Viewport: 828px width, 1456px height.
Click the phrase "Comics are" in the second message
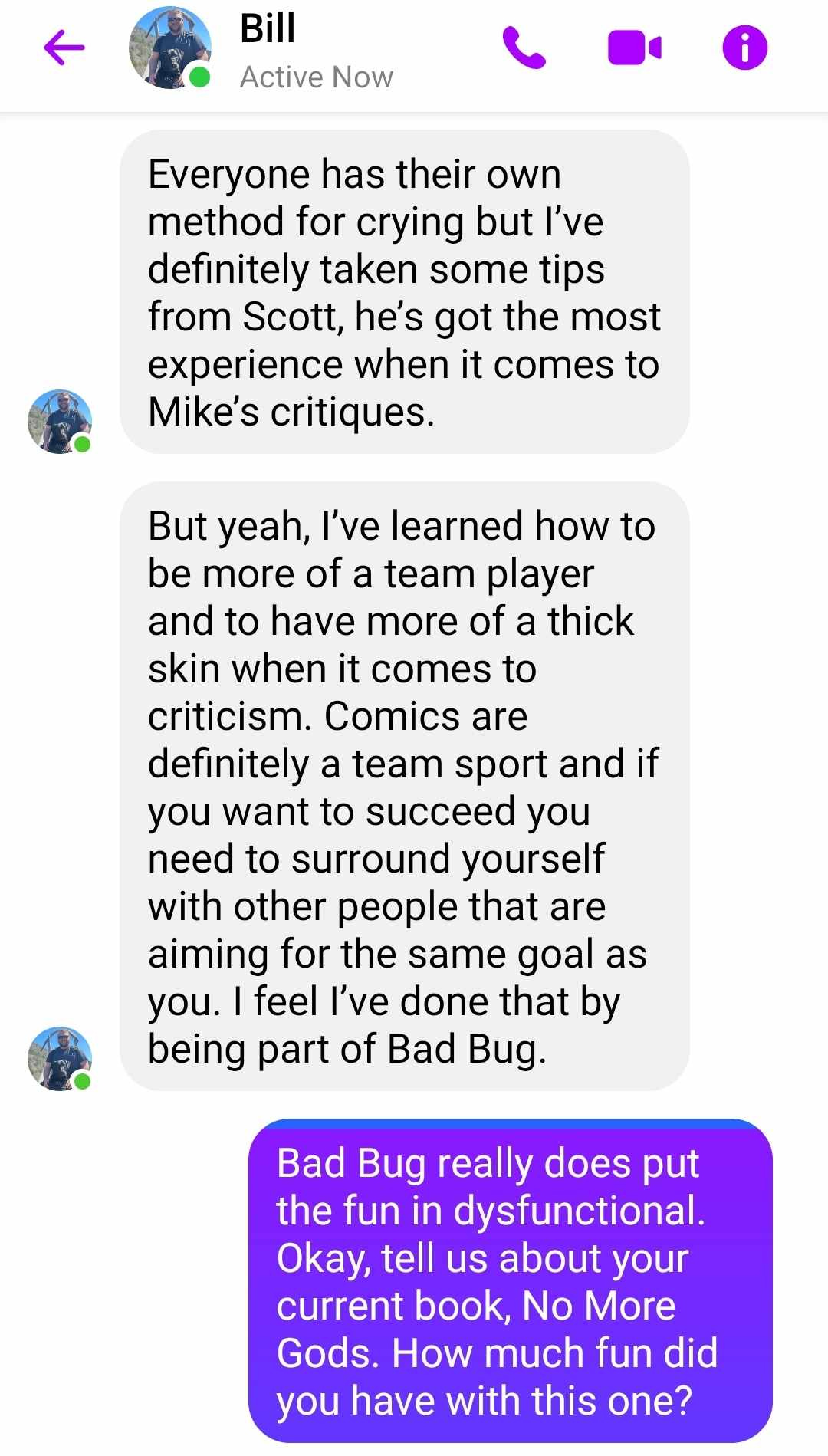[426, 716]
